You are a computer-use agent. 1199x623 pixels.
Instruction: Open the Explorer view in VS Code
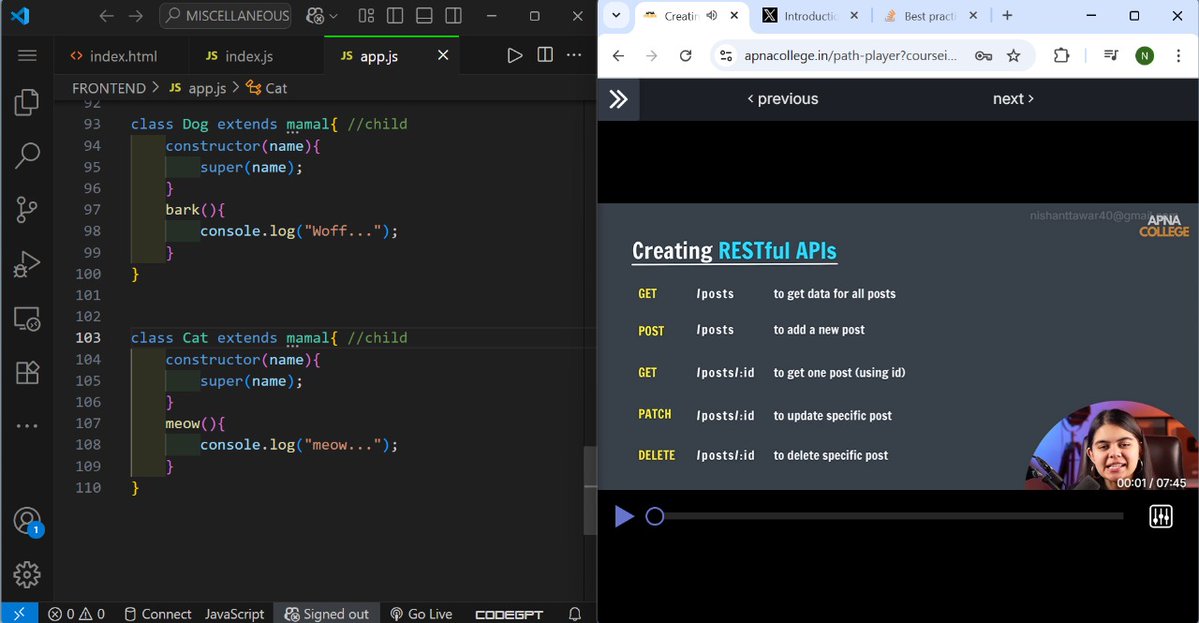click(x=27, y=102)
